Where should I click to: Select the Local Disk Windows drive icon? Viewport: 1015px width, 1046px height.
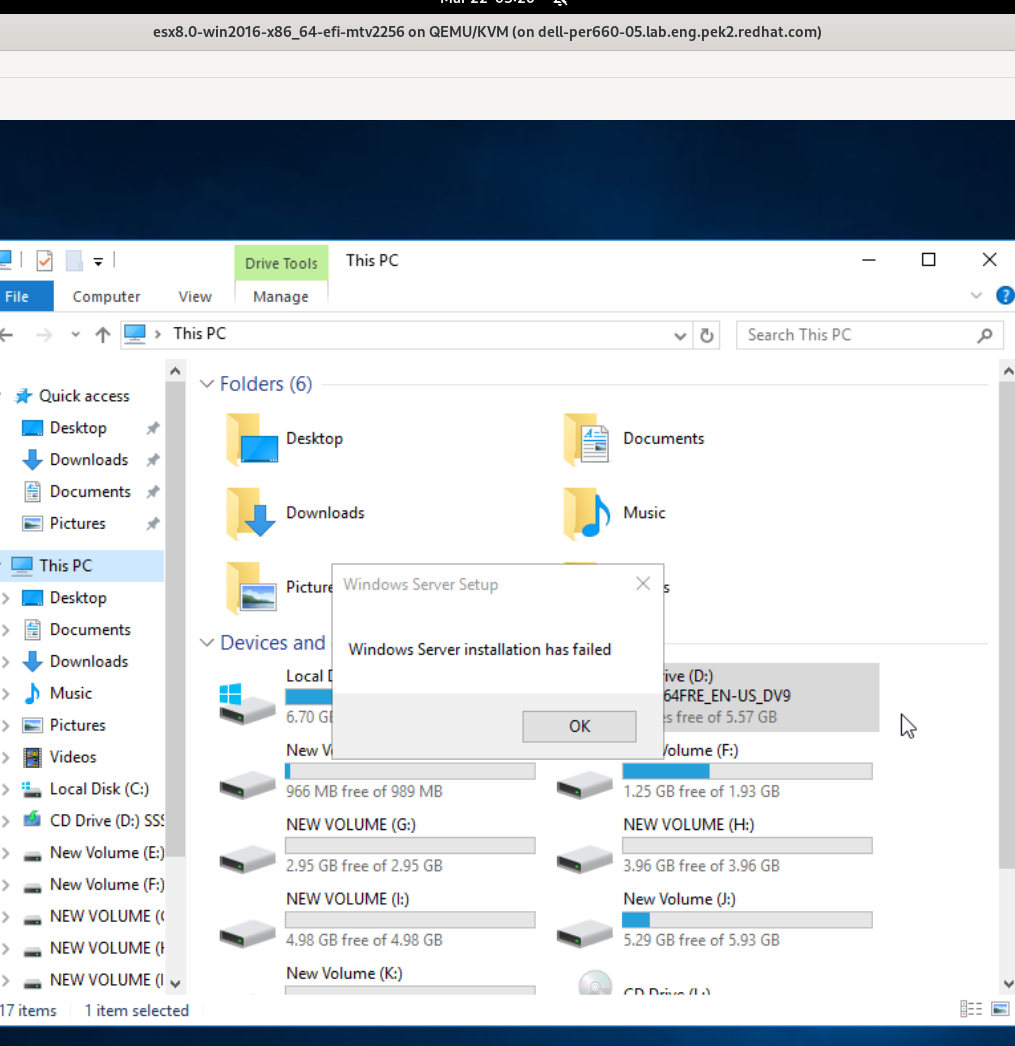point(247,704)
